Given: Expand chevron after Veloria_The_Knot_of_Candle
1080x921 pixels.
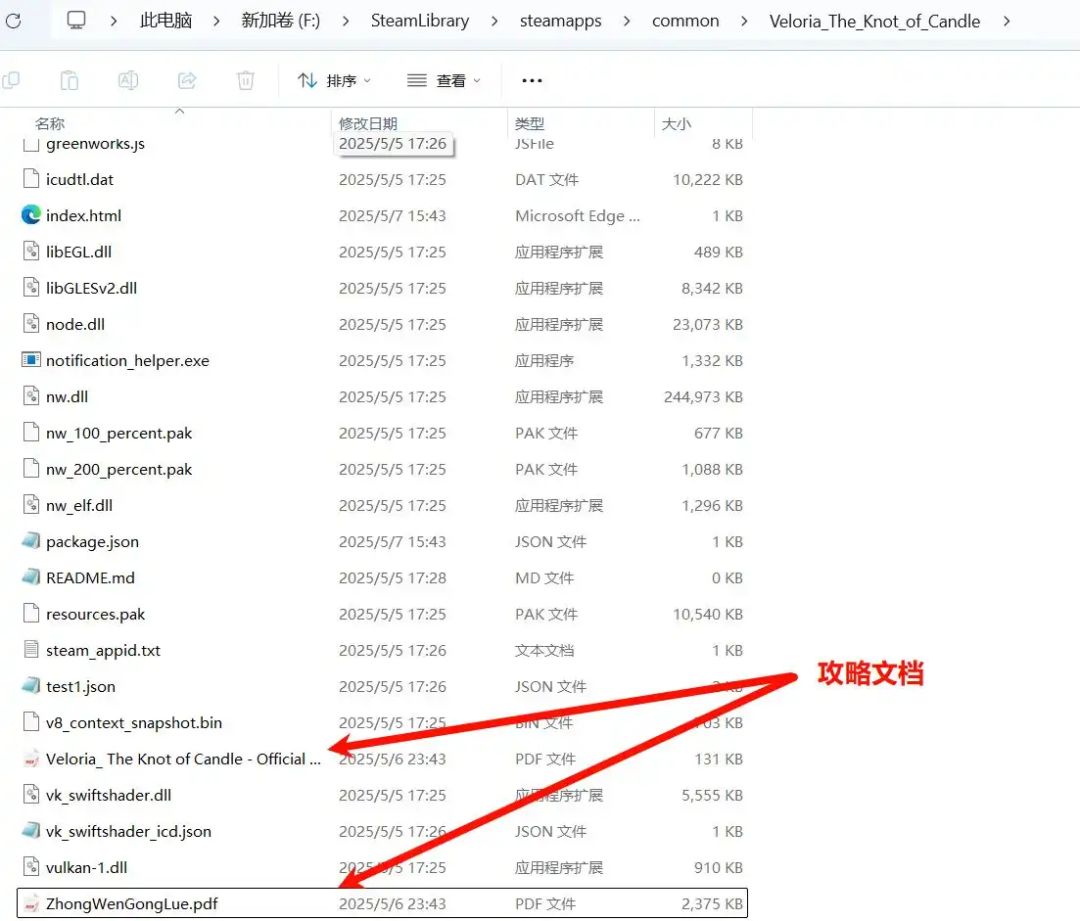Looking at the screenshot, I should [x=1007, y=21].
